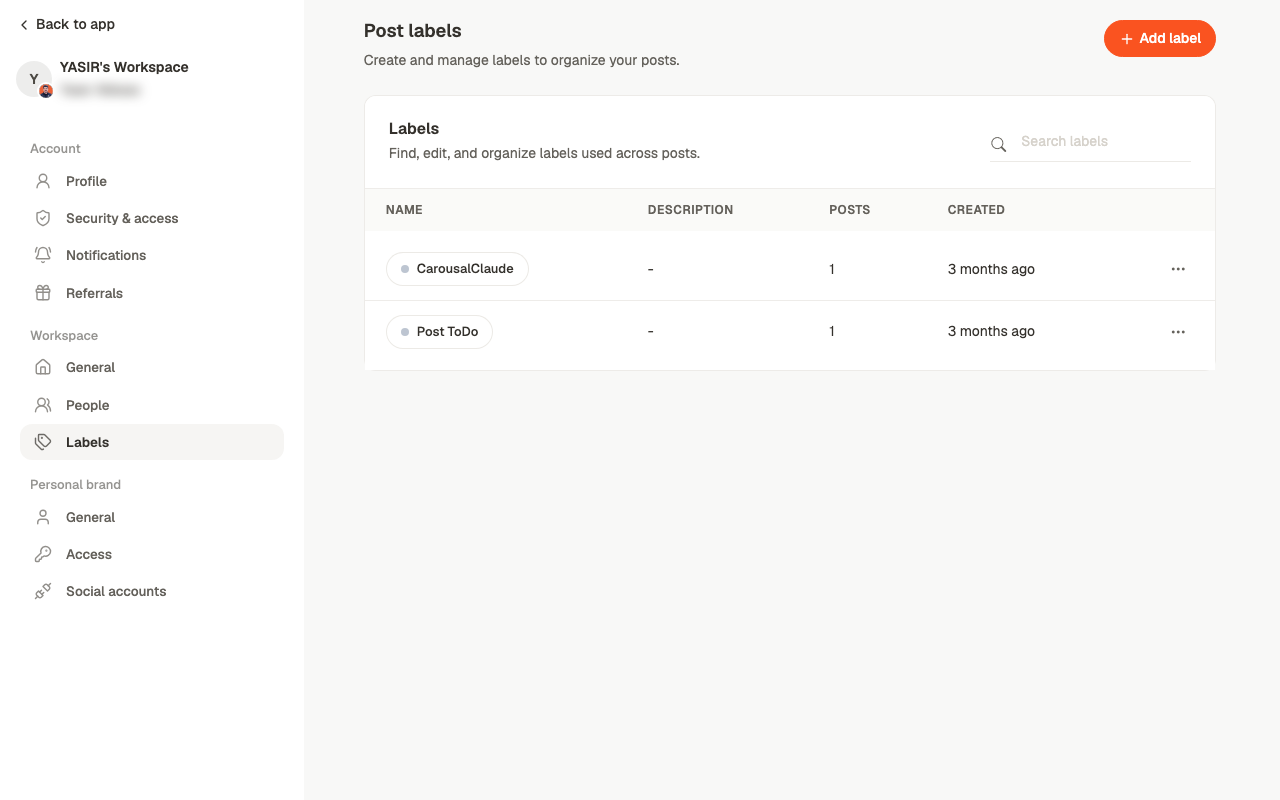Click the CREATED column header
The image size is (1280, 800).
click(976, 210)
